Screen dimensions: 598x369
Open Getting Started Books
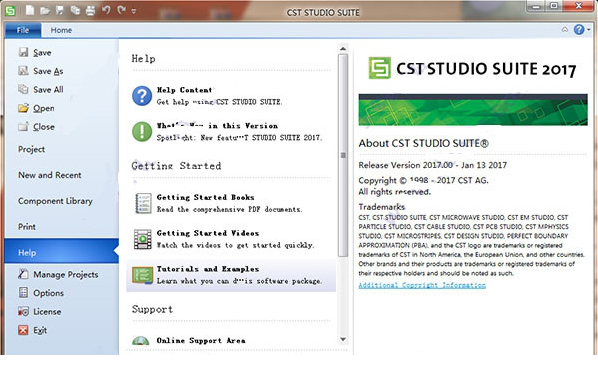(231, 203)
